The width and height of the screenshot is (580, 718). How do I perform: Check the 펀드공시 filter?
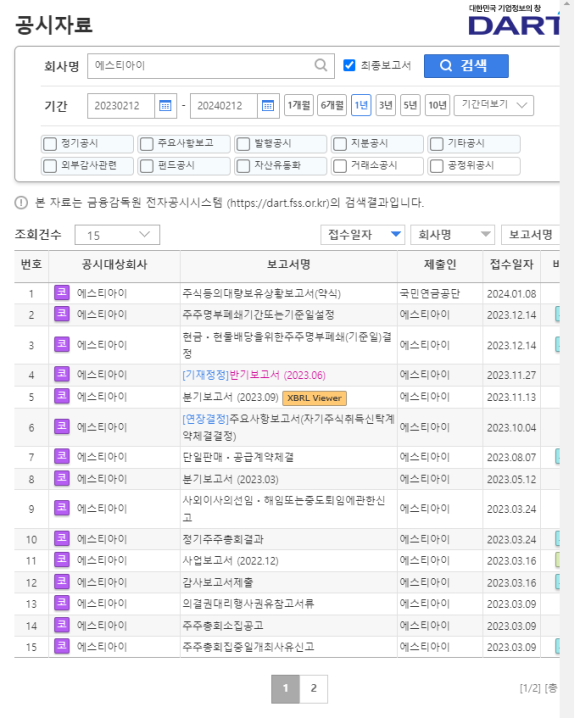click(146, 166)
